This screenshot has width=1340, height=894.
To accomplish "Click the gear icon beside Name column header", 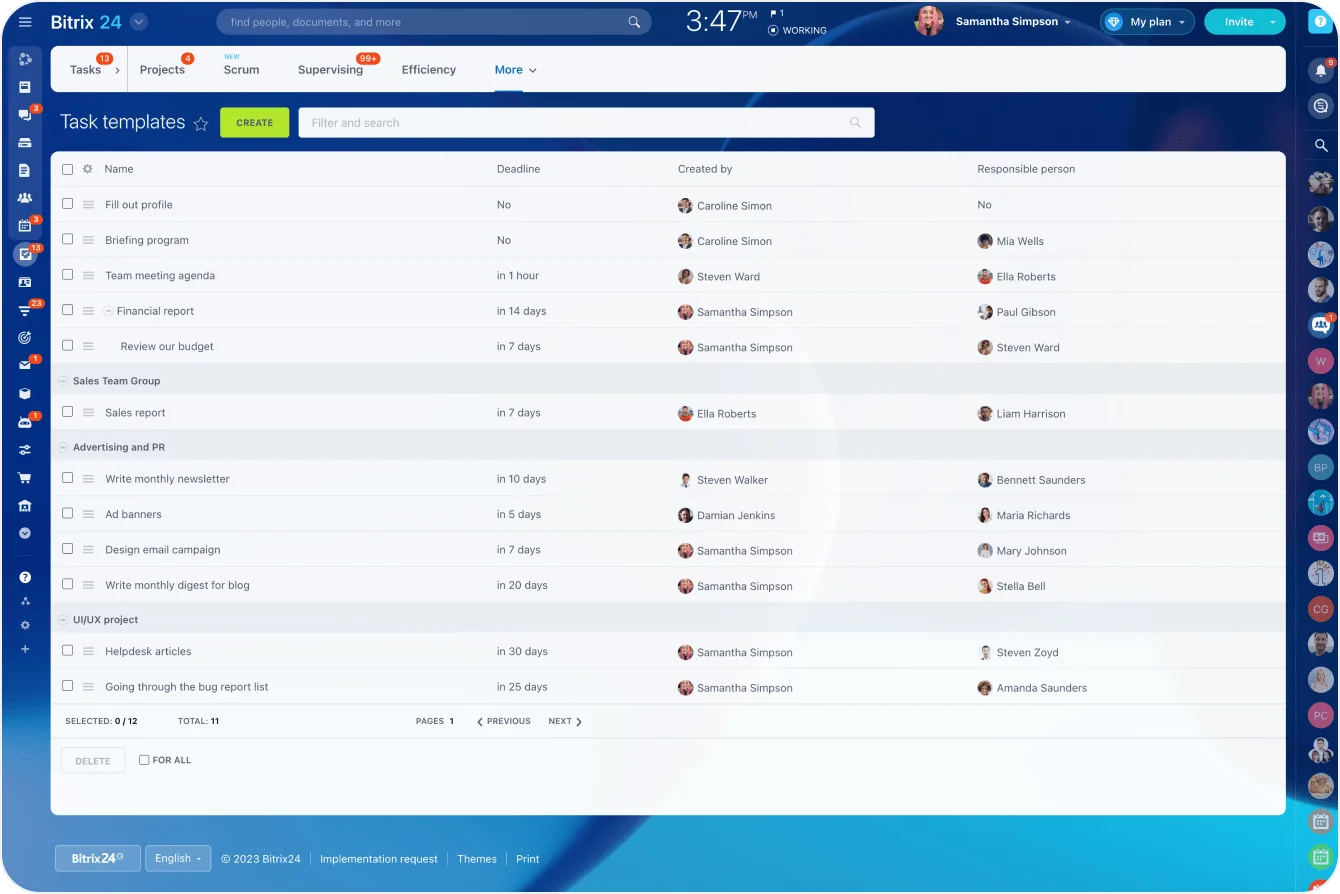I will pos(87,169).
